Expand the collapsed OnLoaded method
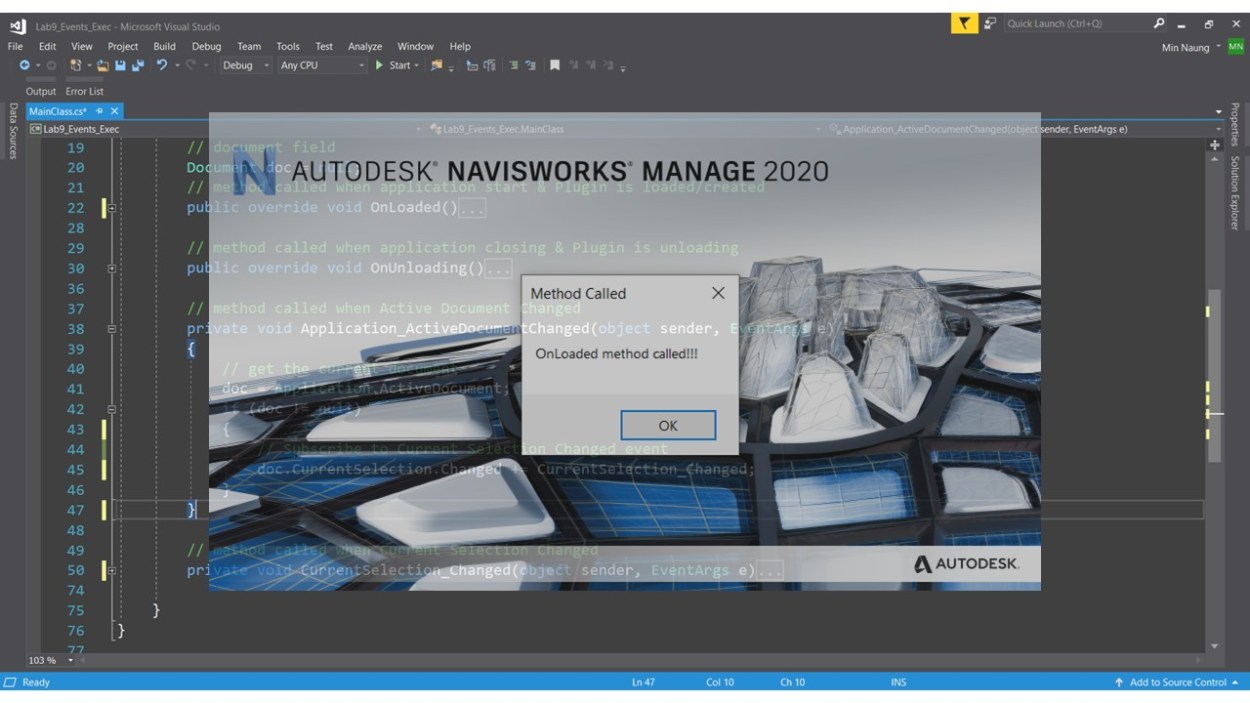Screen dimensions: 1250x703 tap(112, 208)
